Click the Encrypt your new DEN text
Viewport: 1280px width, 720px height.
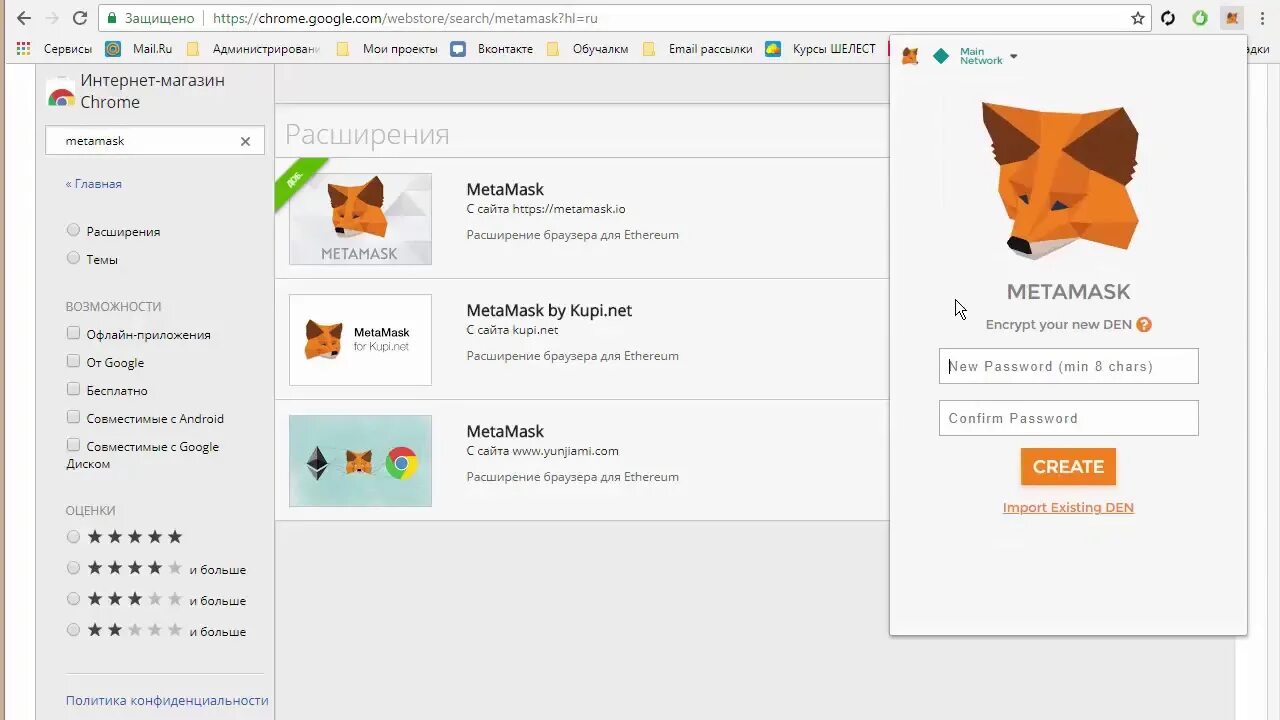[x=1058, y=324]
